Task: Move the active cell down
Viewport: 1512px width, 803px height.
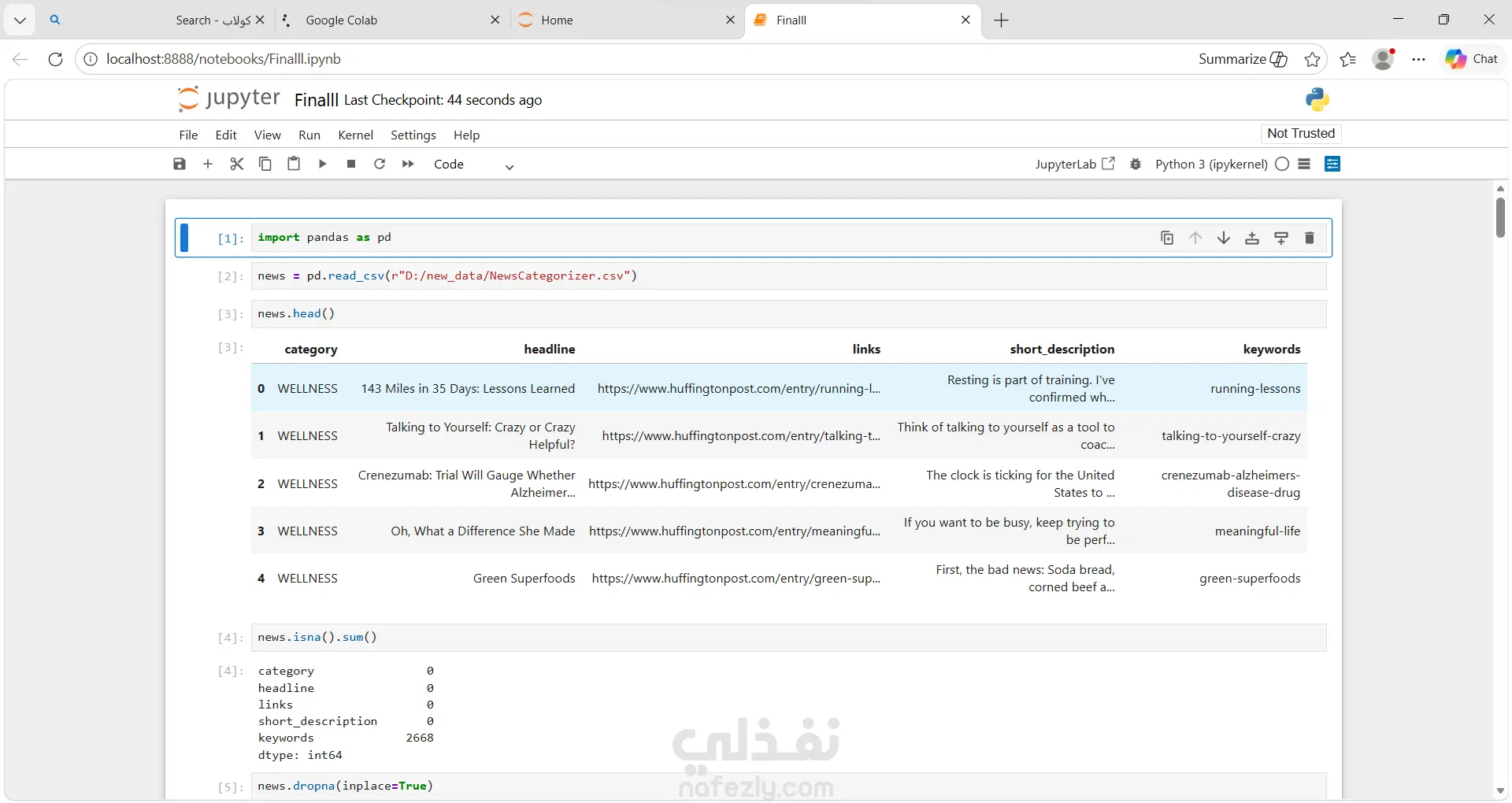Action: click(x=1224, y=238)
